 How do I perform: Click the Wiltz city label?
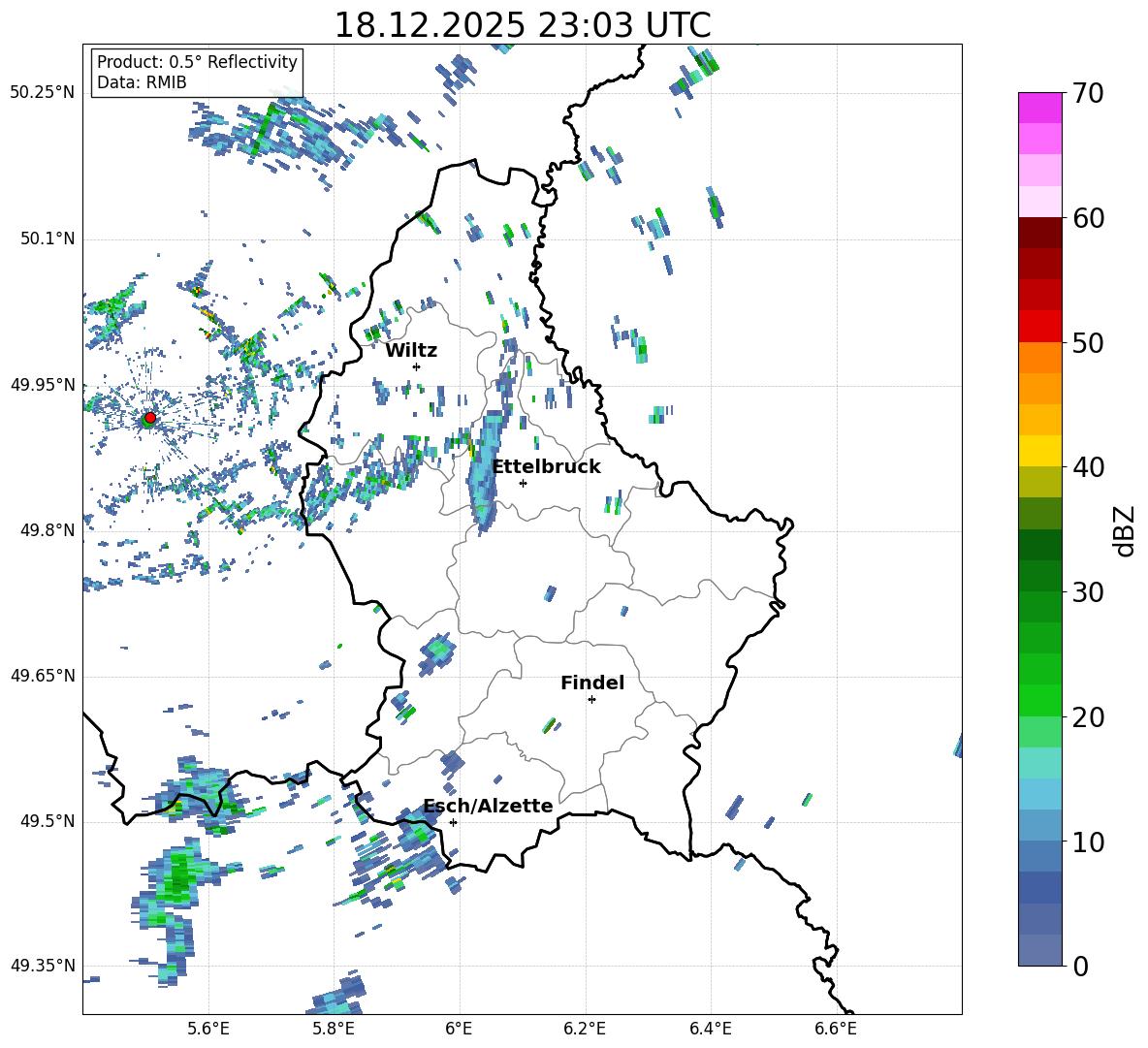pyautogui.click(x=411, y=351)
